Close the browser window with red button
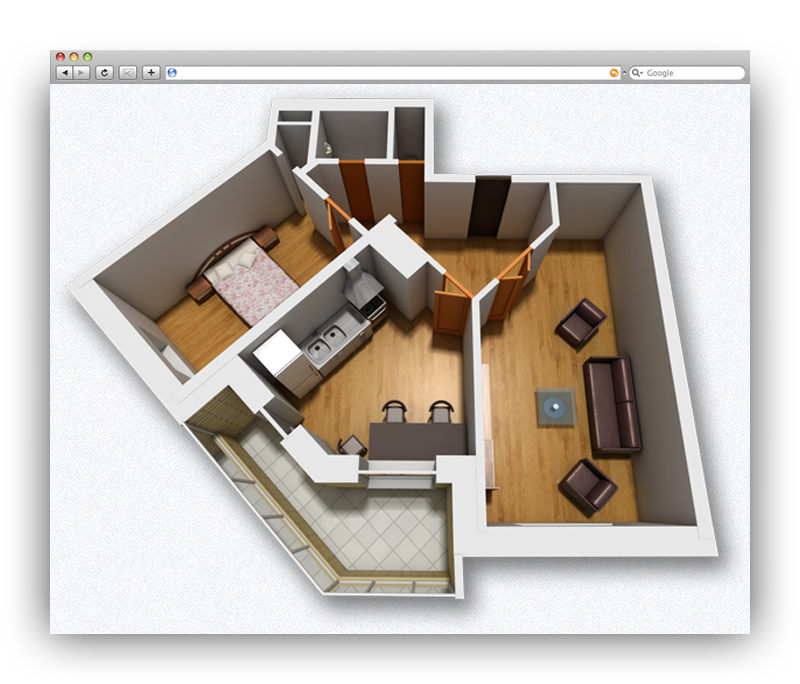The image size is (800, 684). click(x=60, y=57)
